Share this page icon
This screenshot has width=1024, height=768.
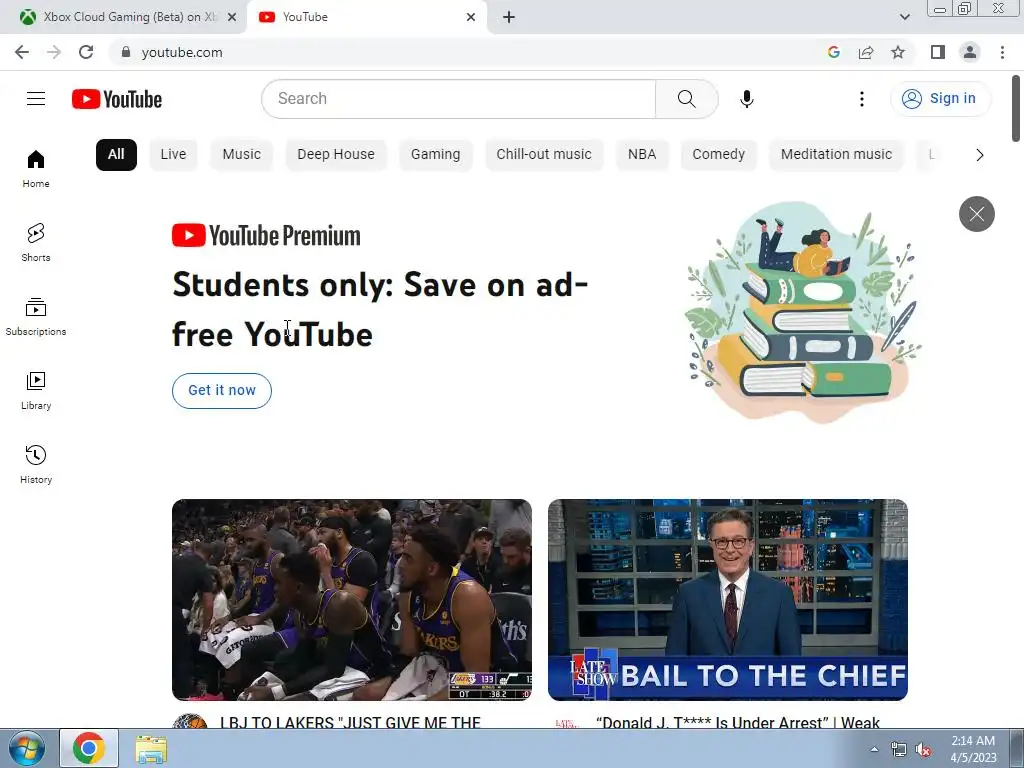coord(866,52)
